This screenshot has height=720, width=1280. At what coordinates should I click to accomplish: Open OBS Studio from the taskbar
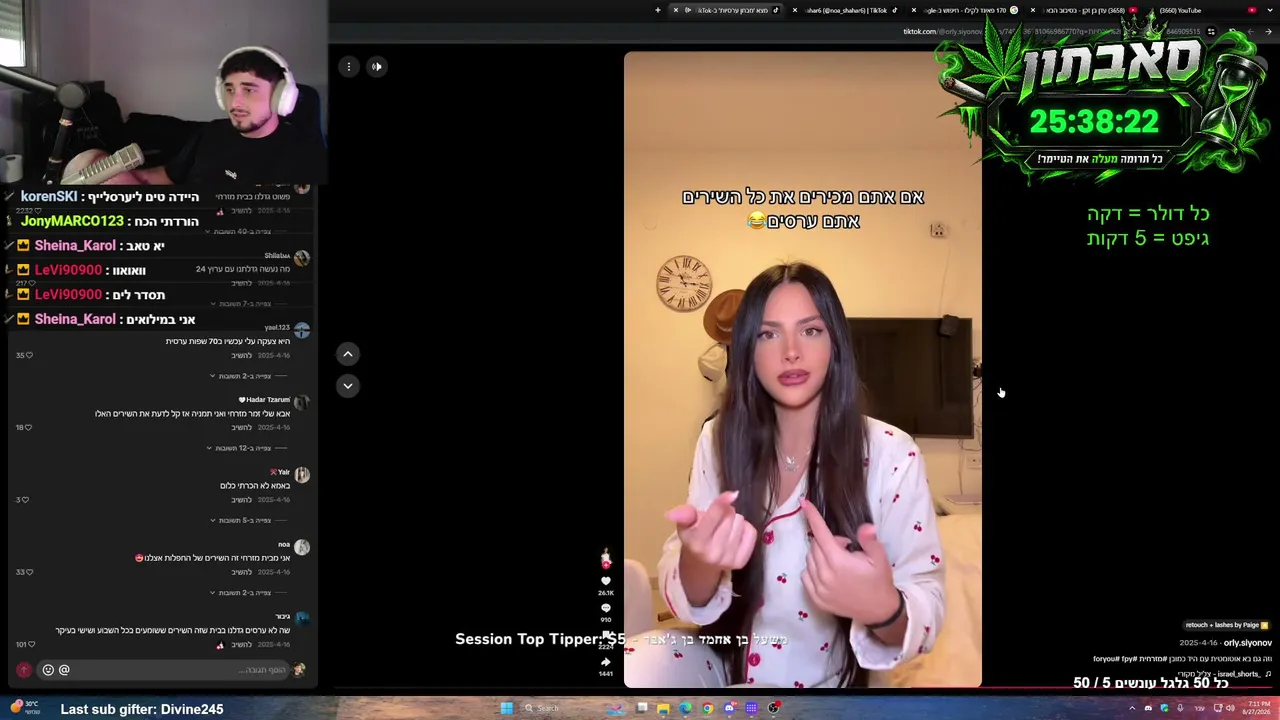click(x=773, y=708)
